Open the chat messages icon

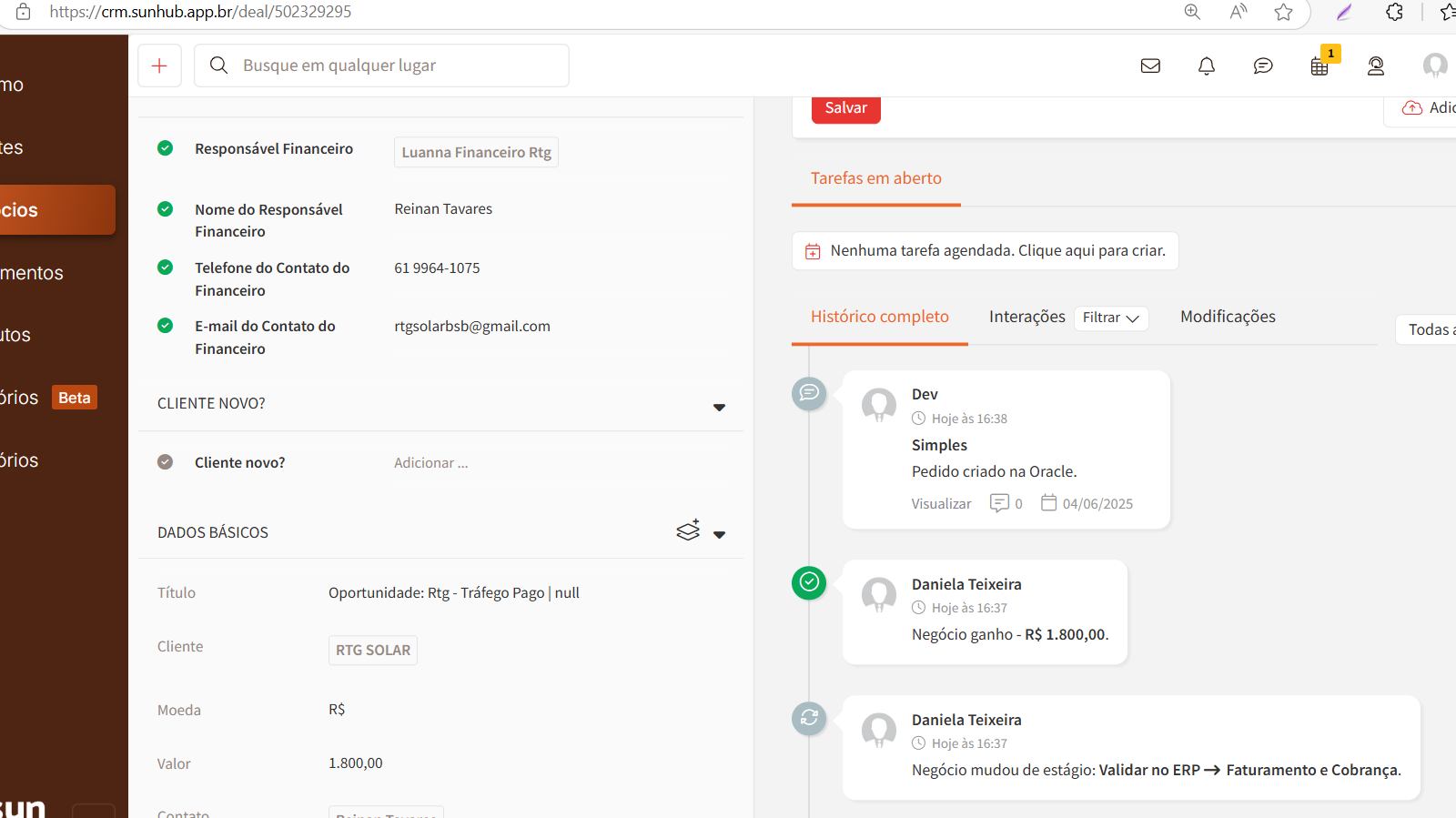click(x=1263, y=66)
